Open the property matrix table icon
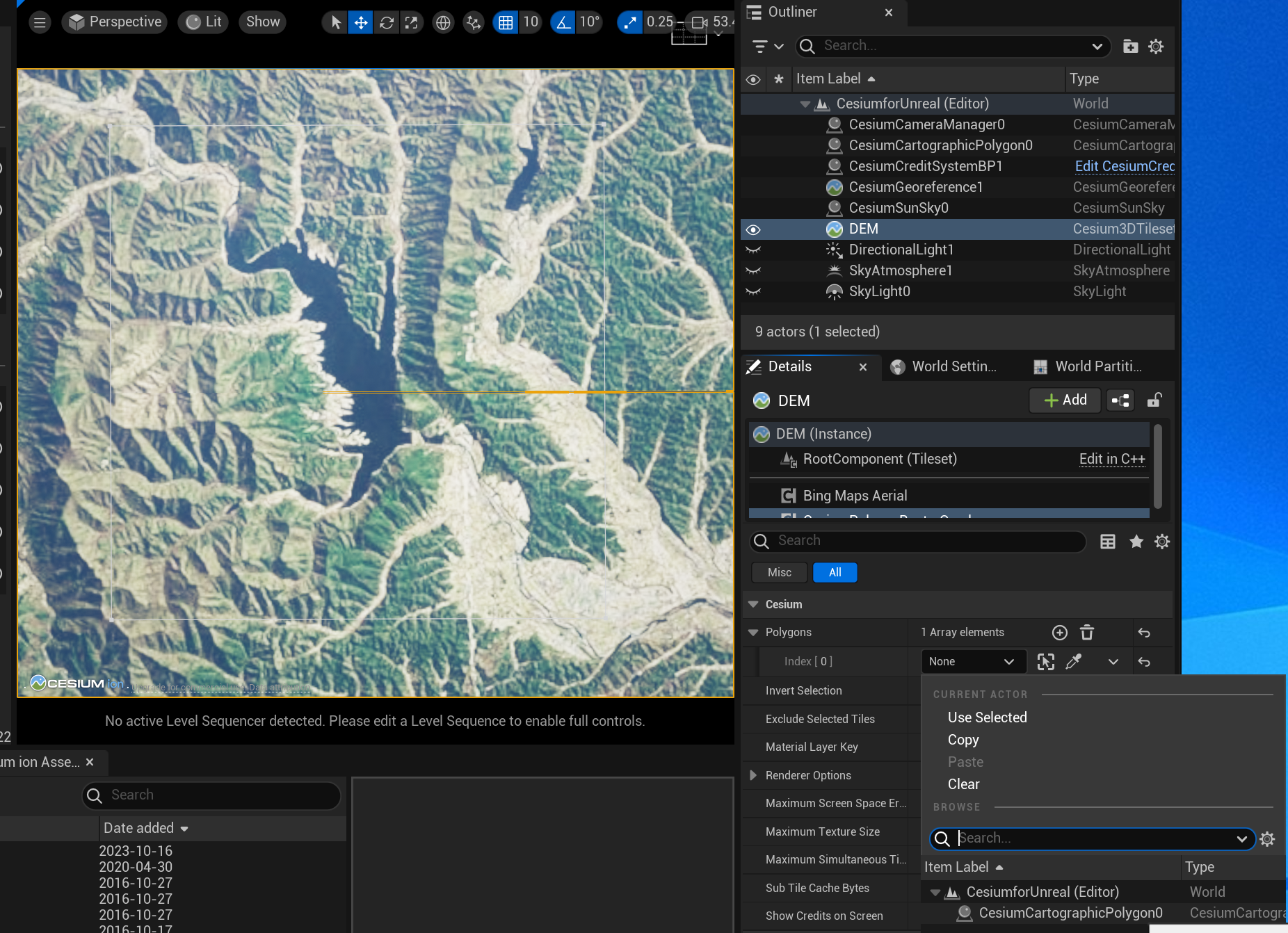 1108,542
